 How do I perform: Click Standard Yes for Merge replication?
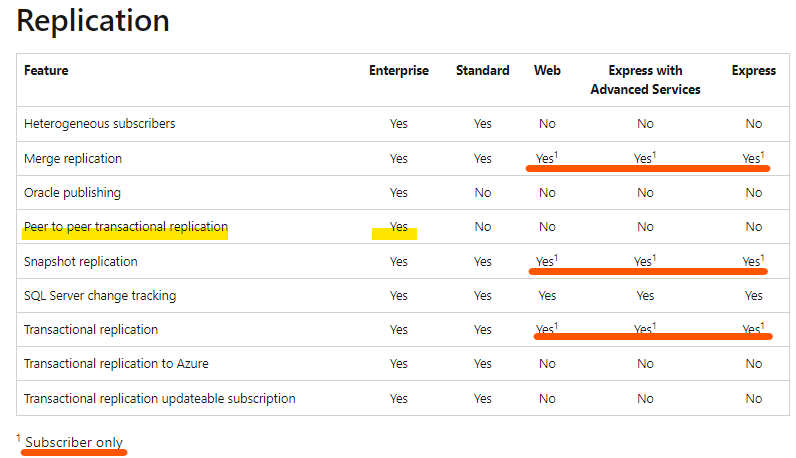[483, 159]
